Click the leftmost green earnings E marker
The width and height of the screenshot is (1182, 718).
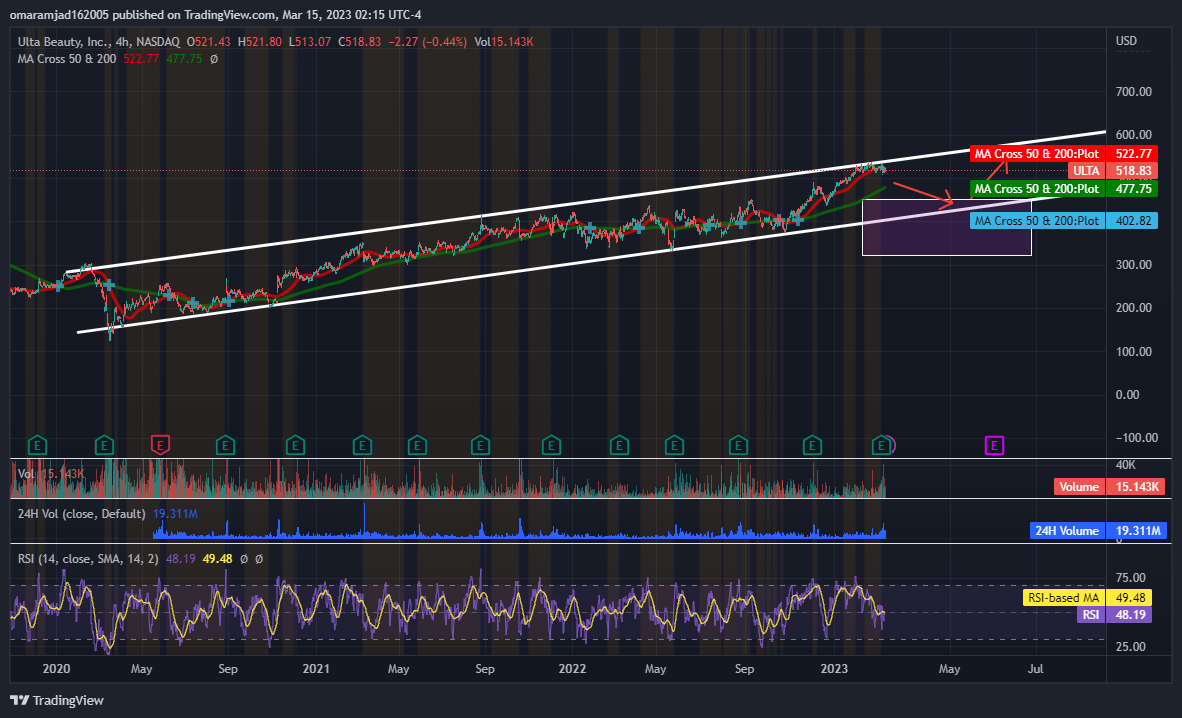pos(37,446)
